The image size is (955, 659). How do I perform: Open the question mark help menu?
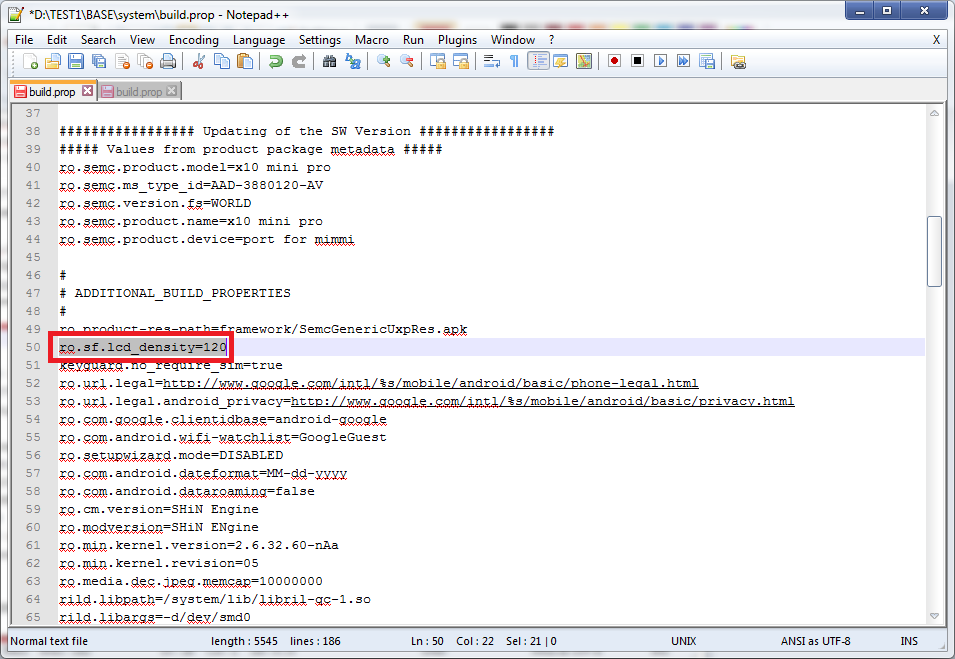552,40
